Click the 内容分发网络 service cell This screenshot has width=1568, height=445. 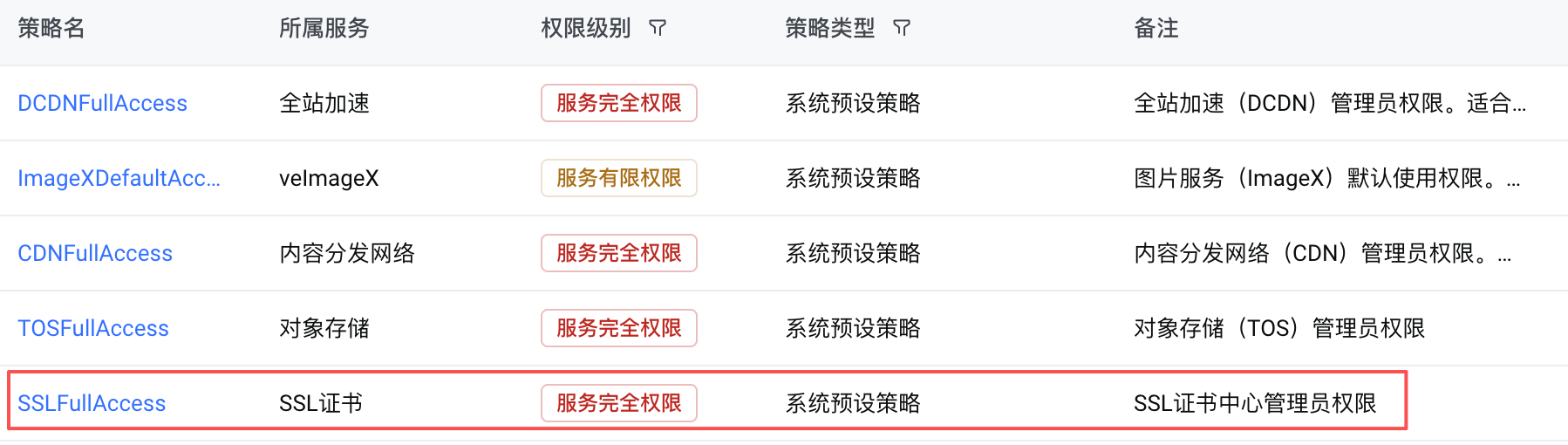(x=346, y=254)
